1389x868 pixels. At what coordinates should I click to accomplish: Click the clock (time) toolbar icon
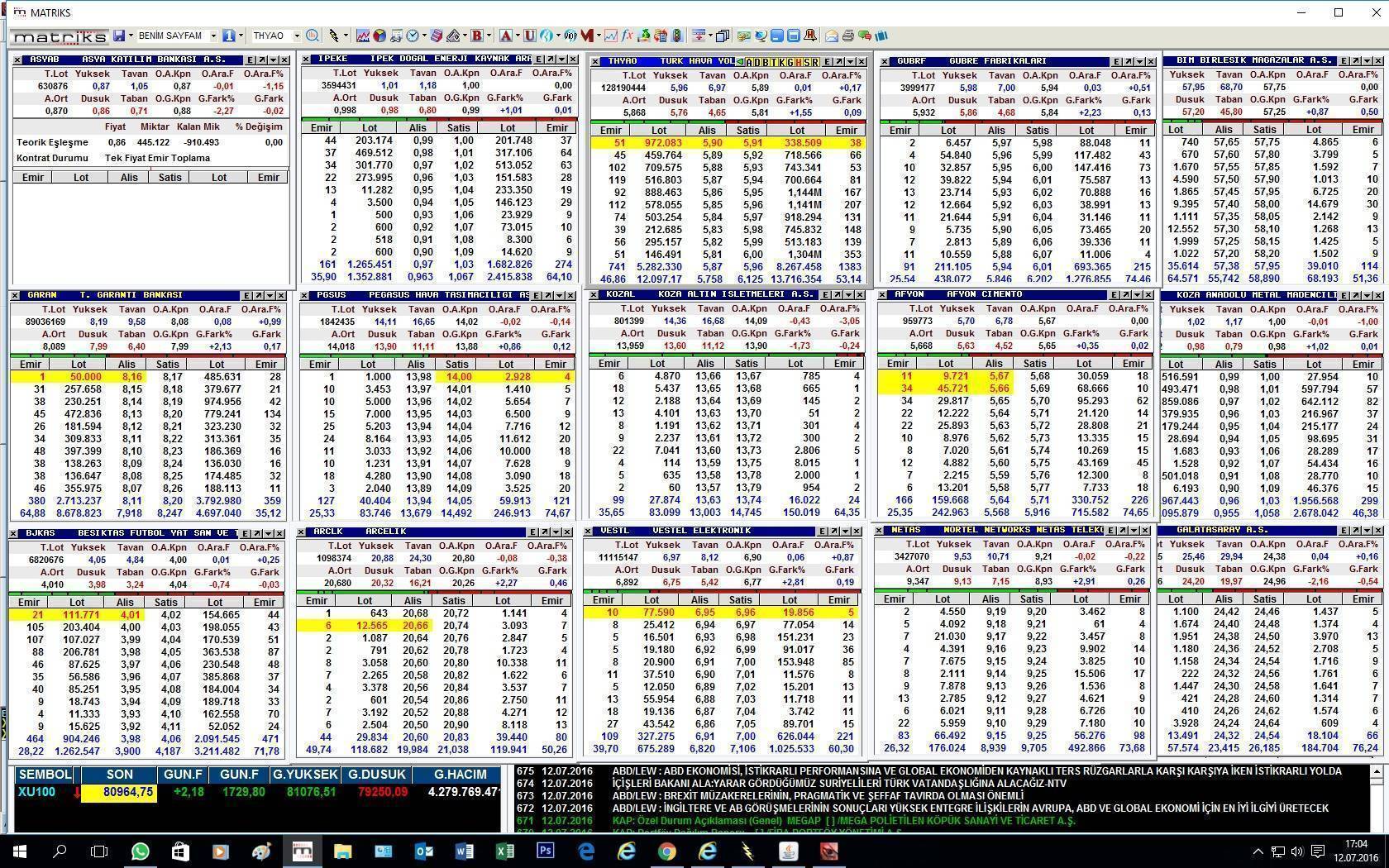pyautogui.click(x=412, y=36)
